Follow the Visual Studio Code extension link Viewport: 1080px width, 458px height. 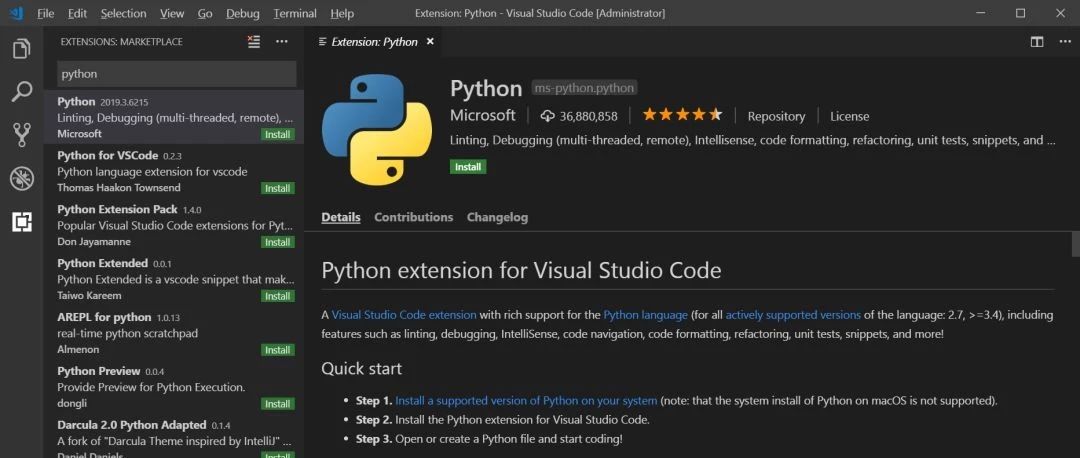tap(404, 315)
